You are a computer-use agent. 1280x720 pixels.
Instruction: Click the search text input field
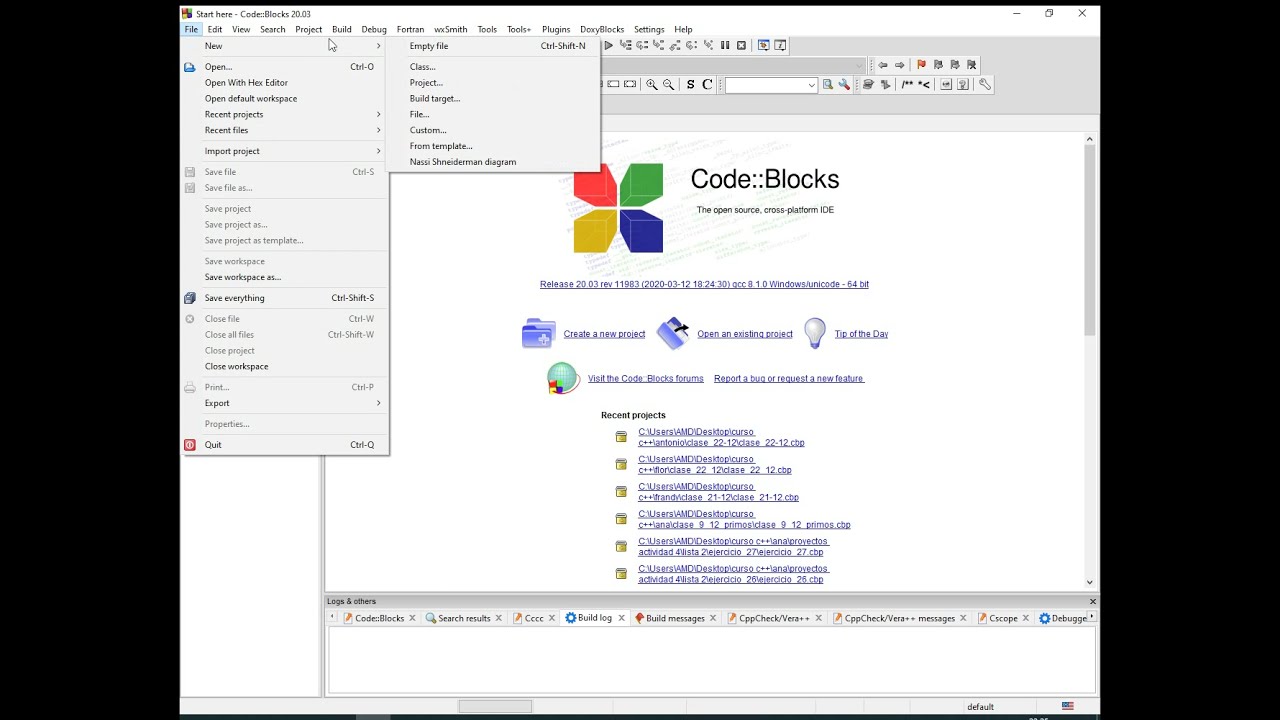[765, 85]
